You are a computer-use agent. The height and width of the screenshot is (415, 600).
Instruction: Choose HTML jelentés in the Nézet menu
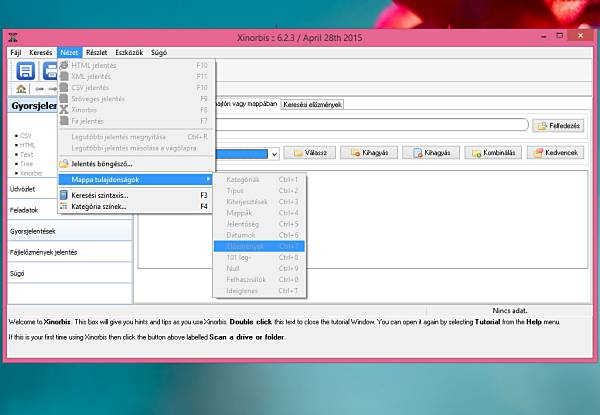click(x=135, y=65)
